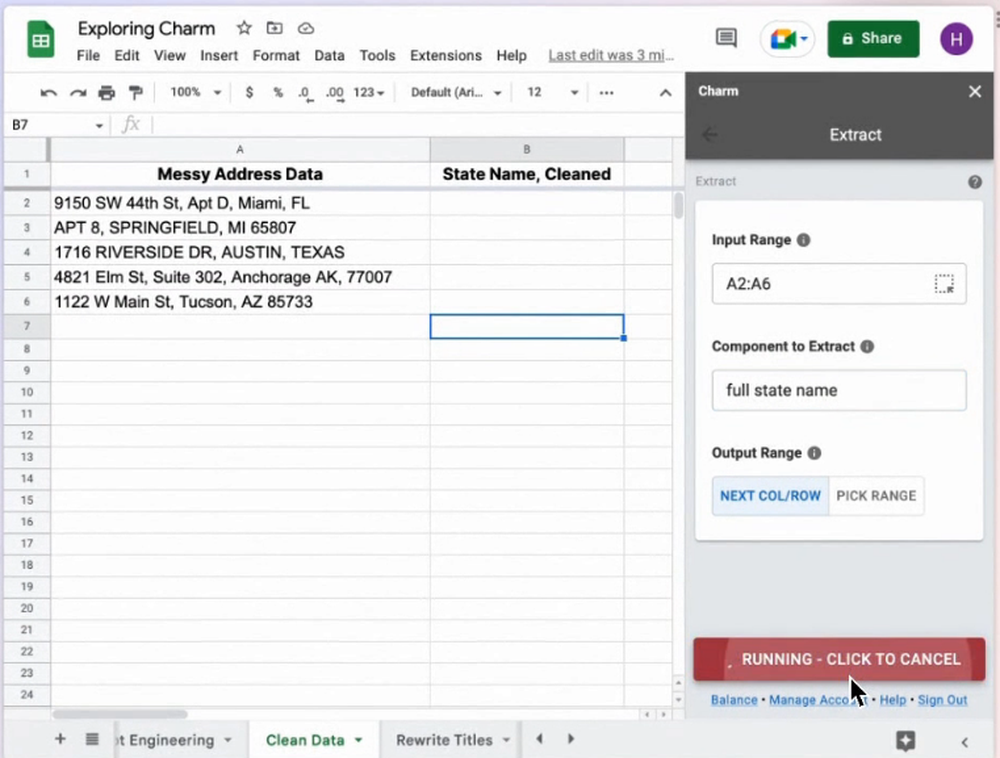Collapse the side panel chevron at bottom right
This screenshot has height=758, width=1000.
[x=965, y=742]
